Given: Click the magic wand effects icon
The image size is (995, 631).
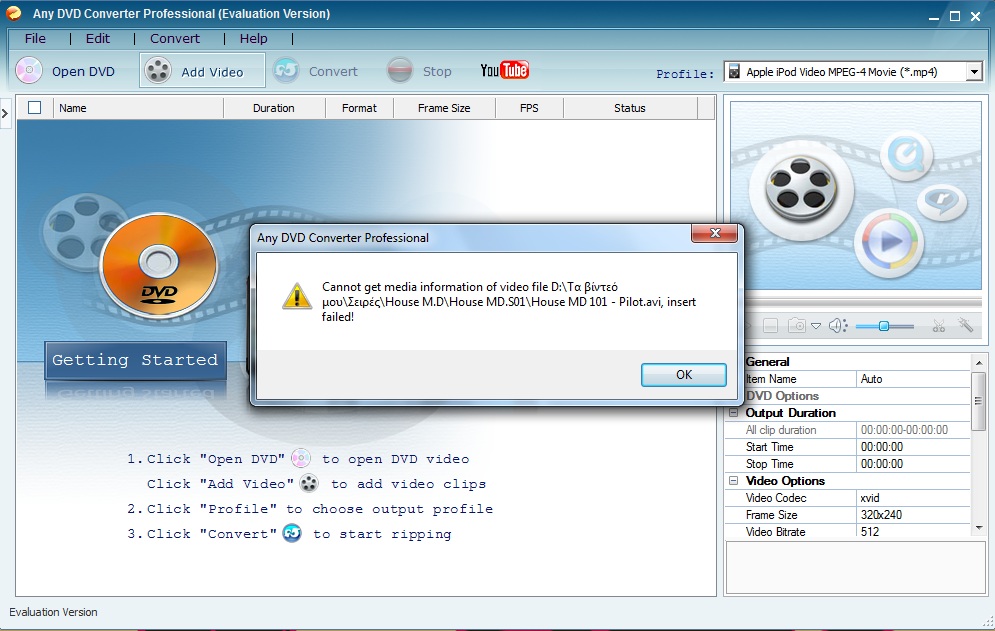Looking at the screenshot, I should point(966,325).
